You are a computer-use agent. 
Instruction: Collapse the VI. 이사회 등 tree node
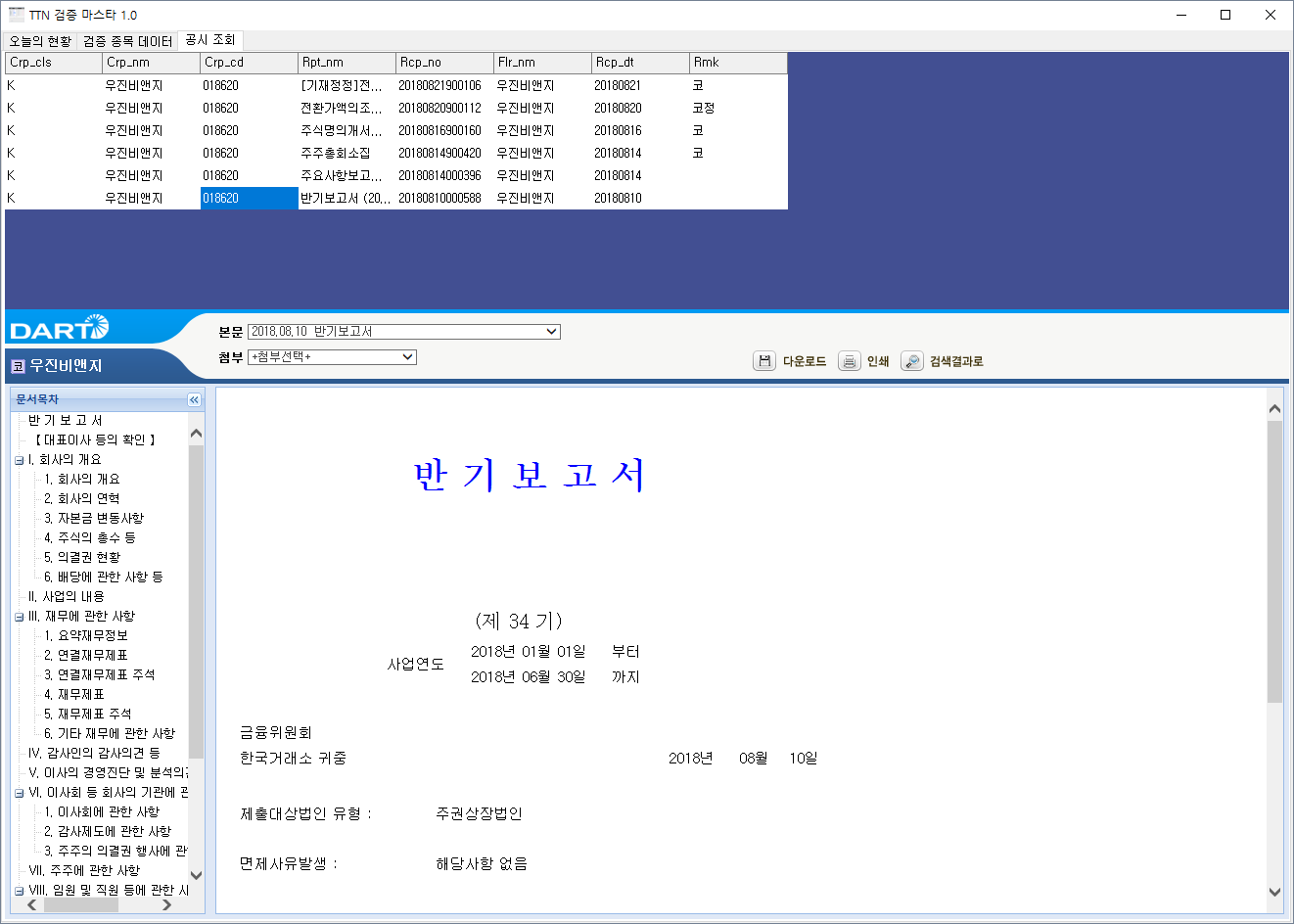19,793
